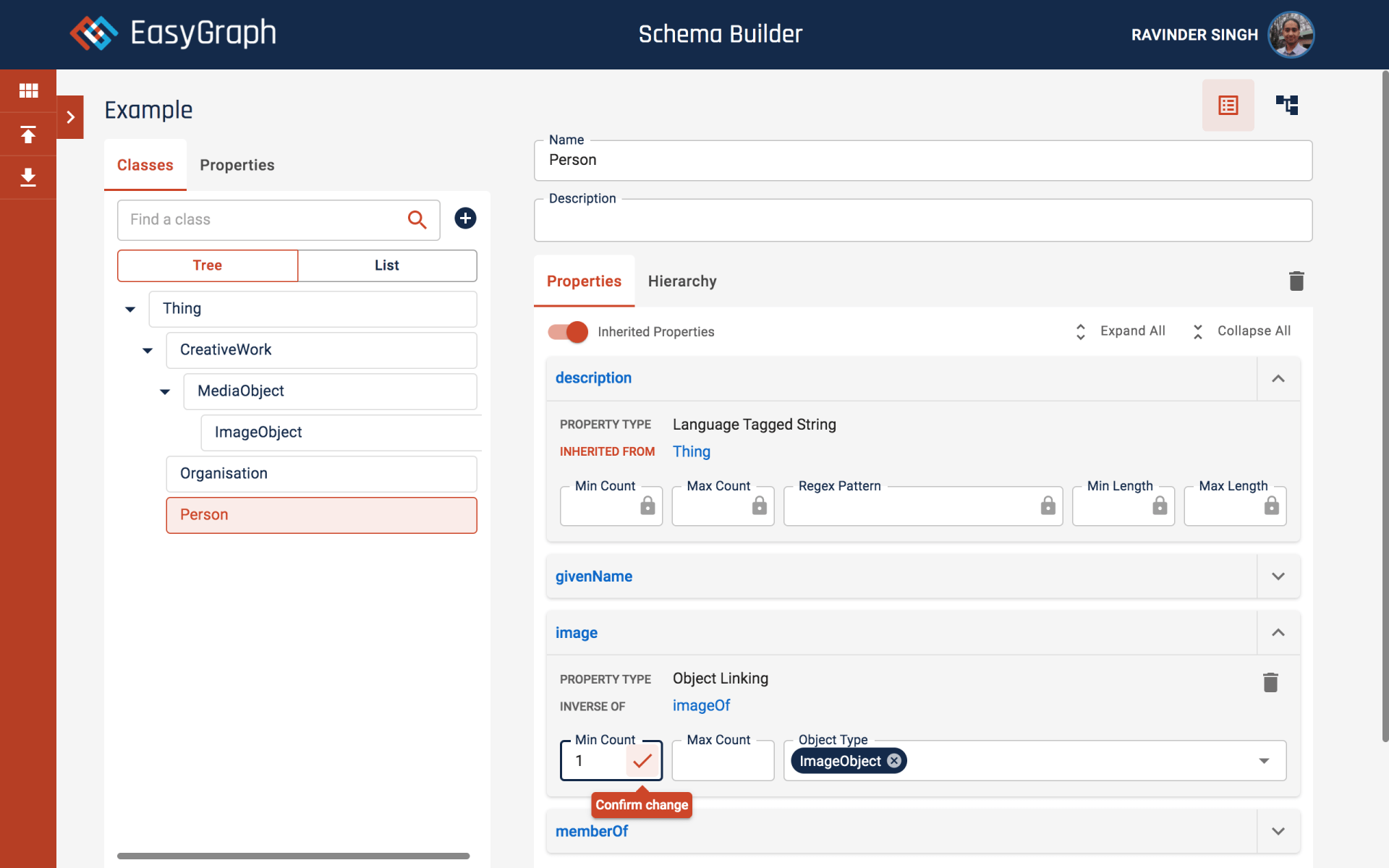Follow the imageOf inverse property link
The width and height of the screenshot is (1389, 868).
(x=701, y=706)
